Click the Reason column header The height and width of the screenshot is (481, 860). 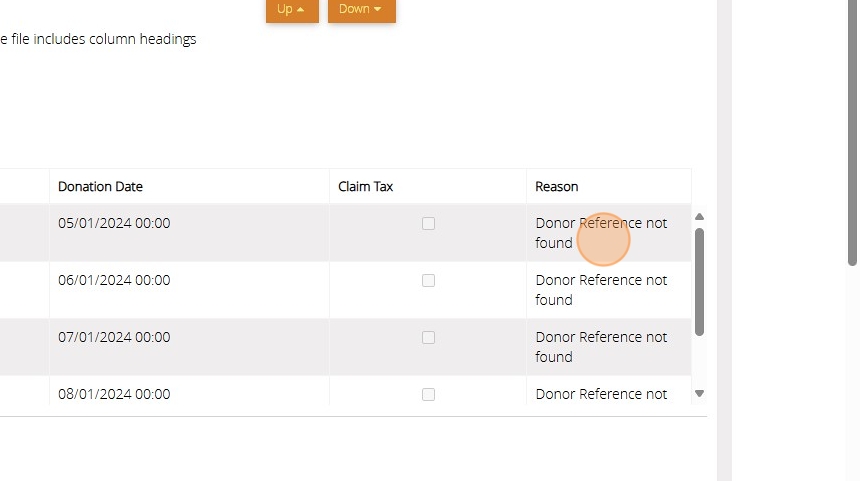coord(557,187)
